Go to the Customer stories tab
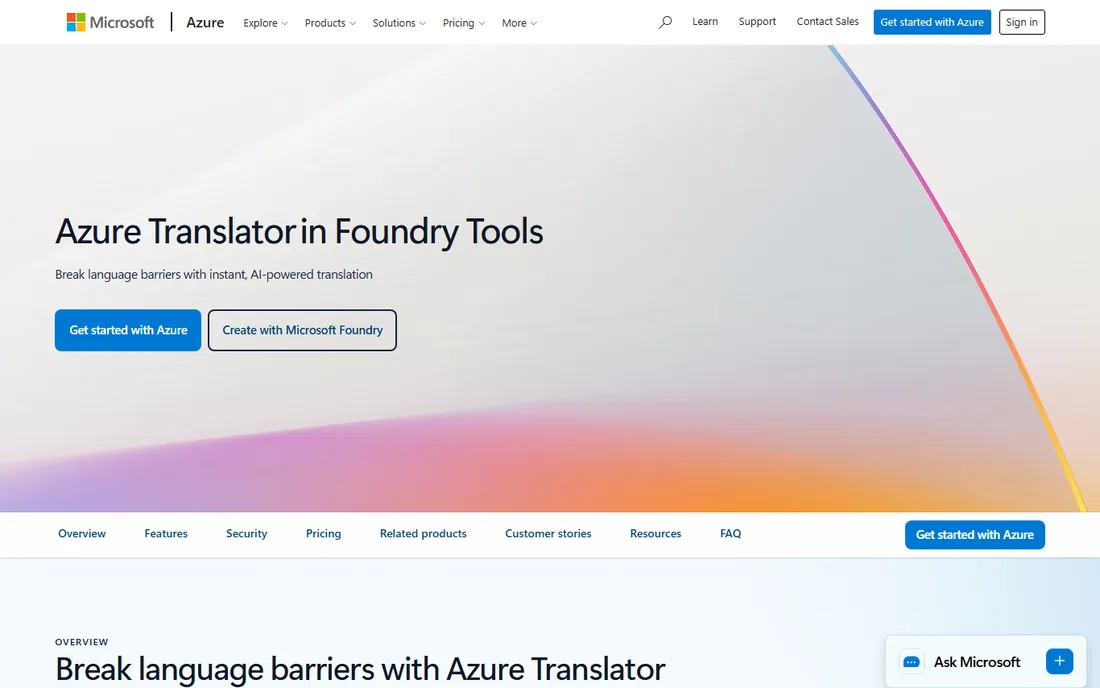Viewport: 1100px width, 688px height. click(548, 534)
